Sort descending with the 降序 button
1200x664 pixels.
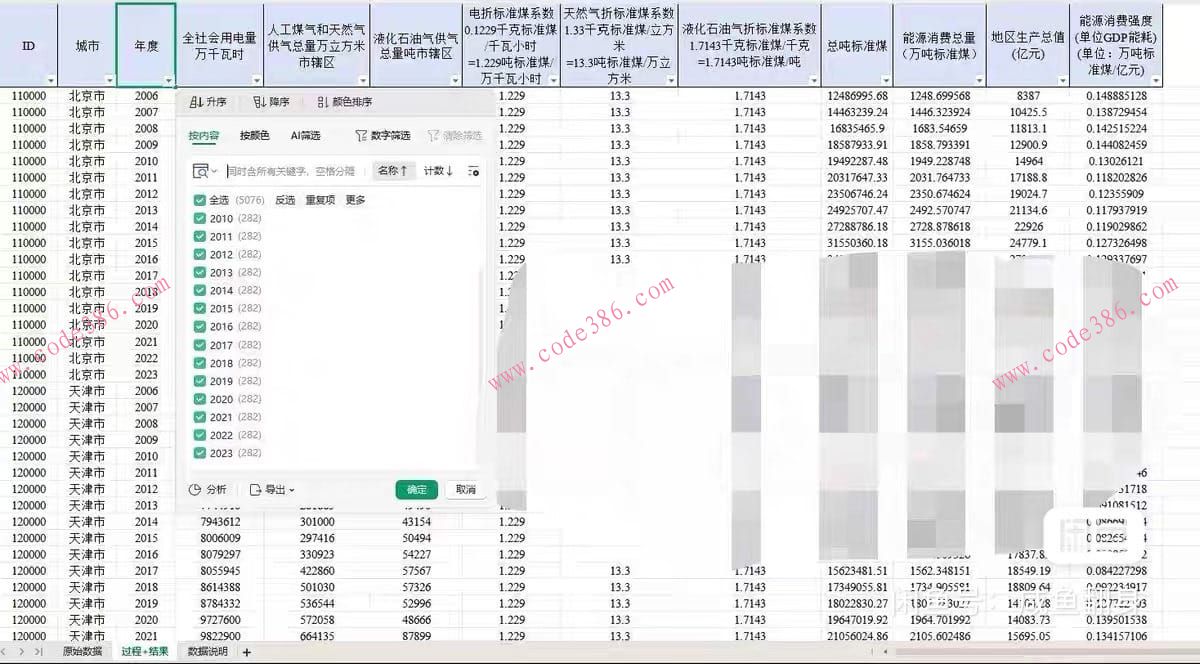(x=271, y=102)
